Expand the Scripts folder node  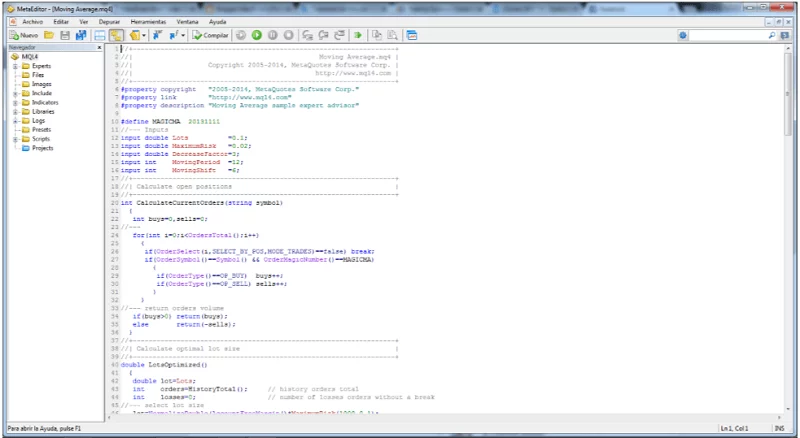(x=15, y=139)
